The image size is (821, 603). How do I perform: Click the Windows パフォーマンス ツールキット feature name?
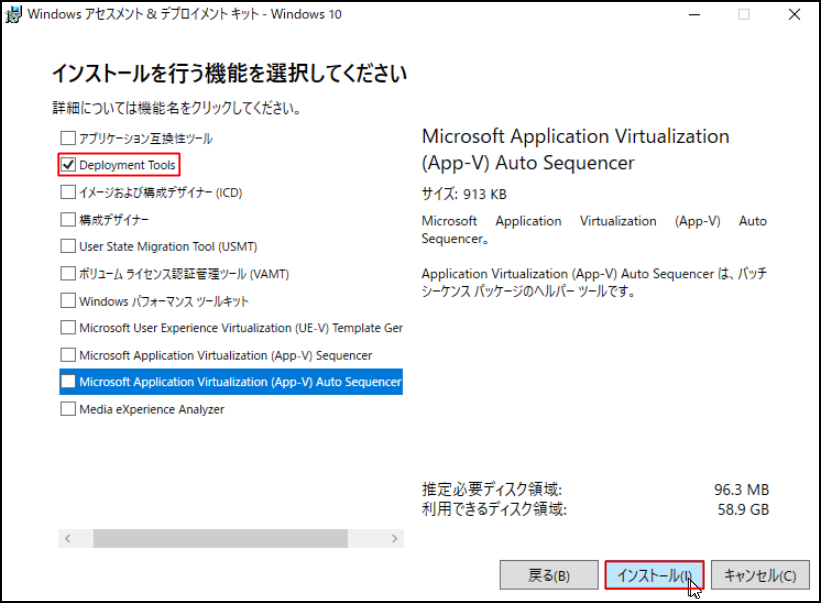[164, 301]
